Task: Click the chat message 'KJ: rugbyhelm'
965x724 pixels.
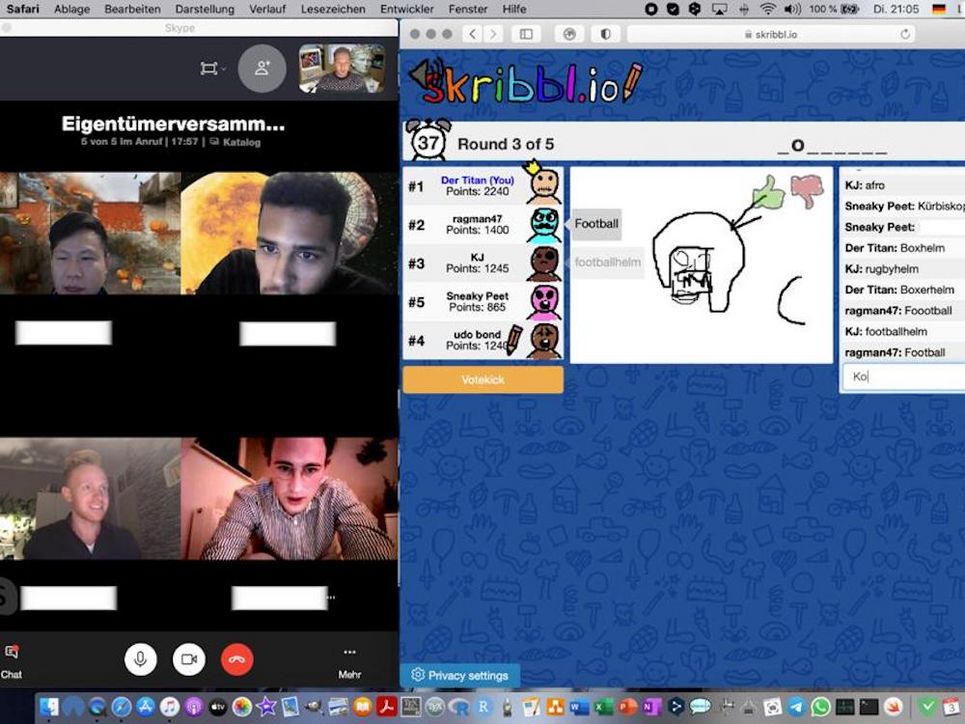Action: 881,269
